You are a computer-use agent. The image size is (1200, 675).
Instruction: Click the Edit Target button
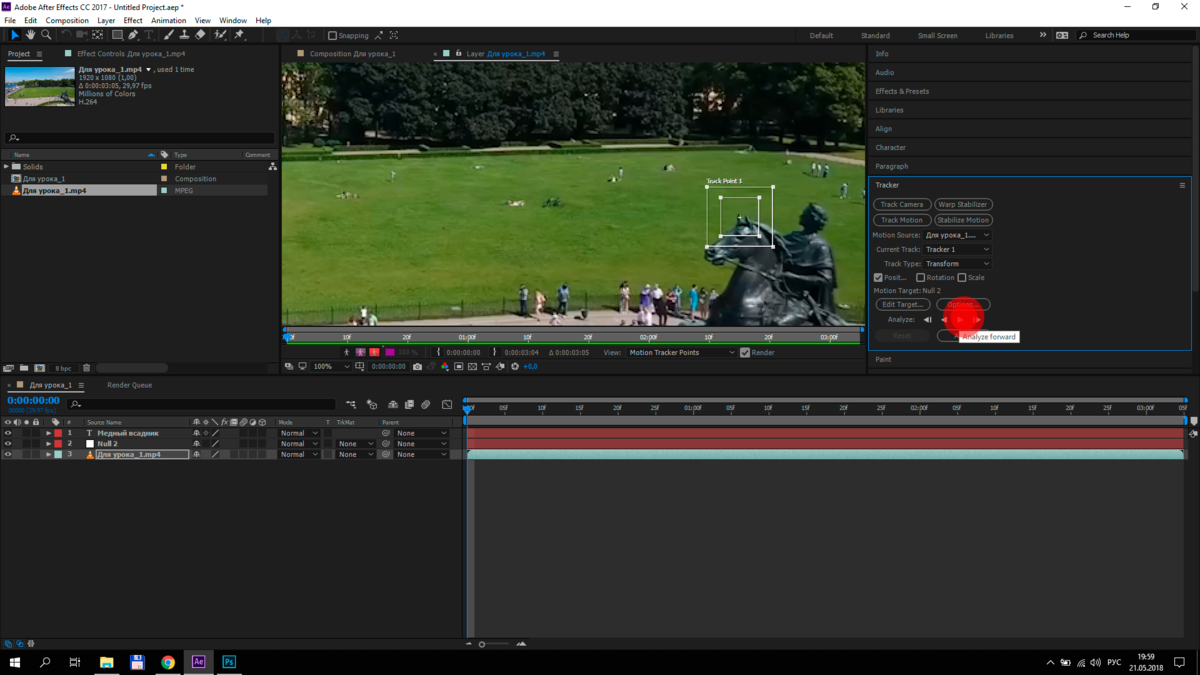pos(901,305)
